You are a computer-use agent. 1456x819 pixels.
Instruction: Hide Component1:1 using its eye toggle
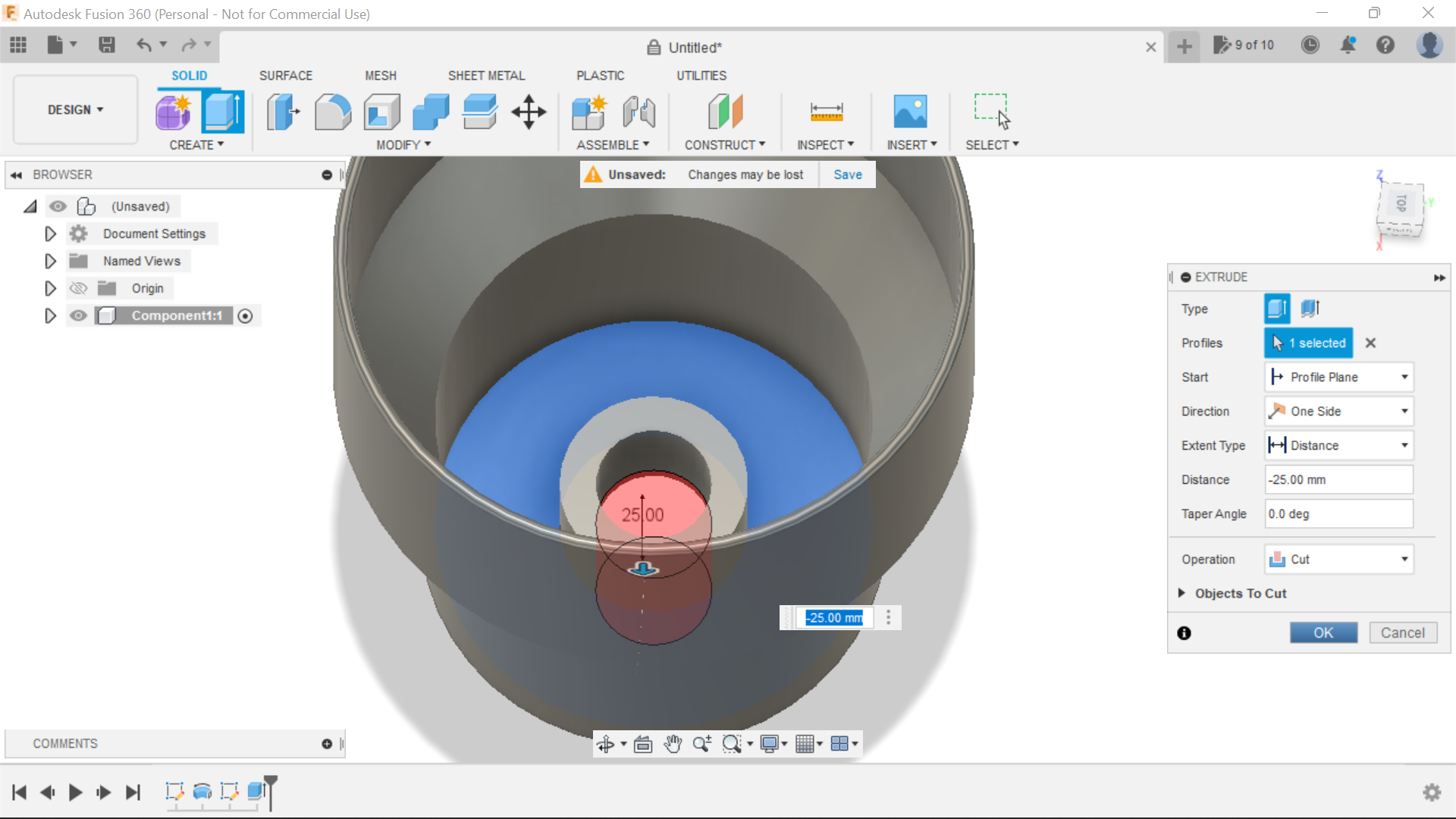click(x=78, y=315)
